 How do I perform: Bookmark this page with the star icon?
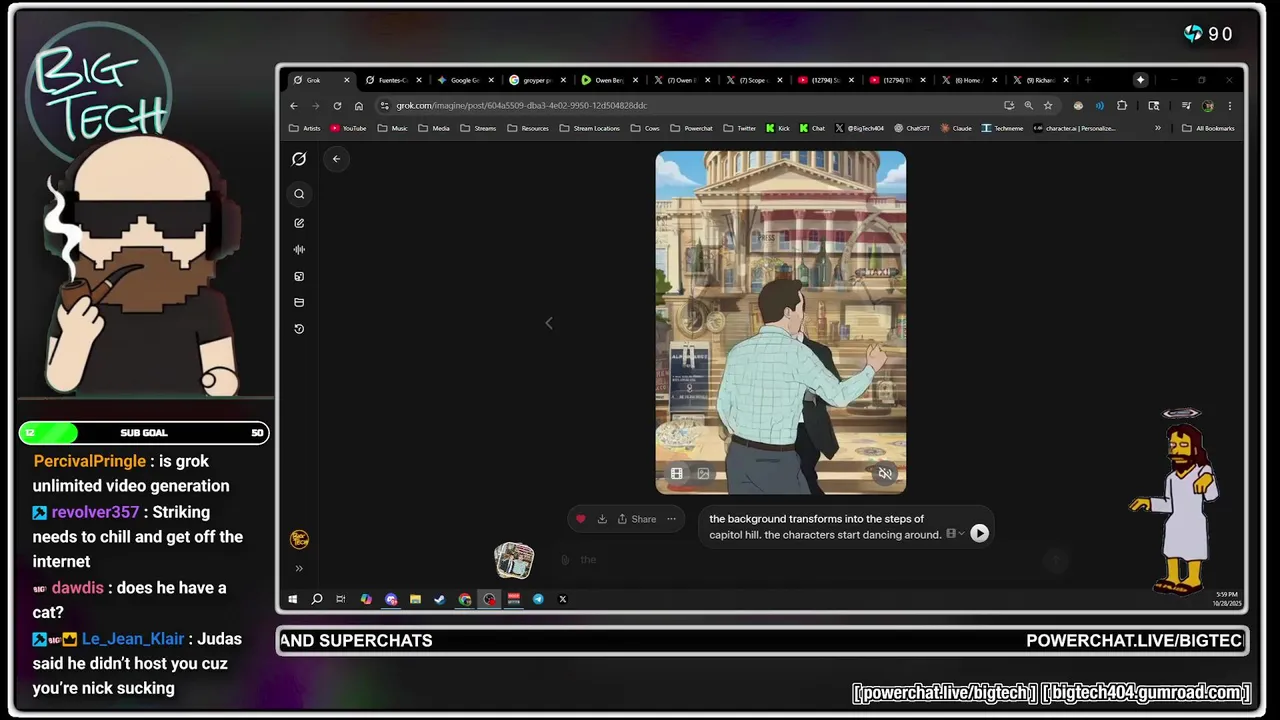pyautogui.click(x=1048, y=105)
